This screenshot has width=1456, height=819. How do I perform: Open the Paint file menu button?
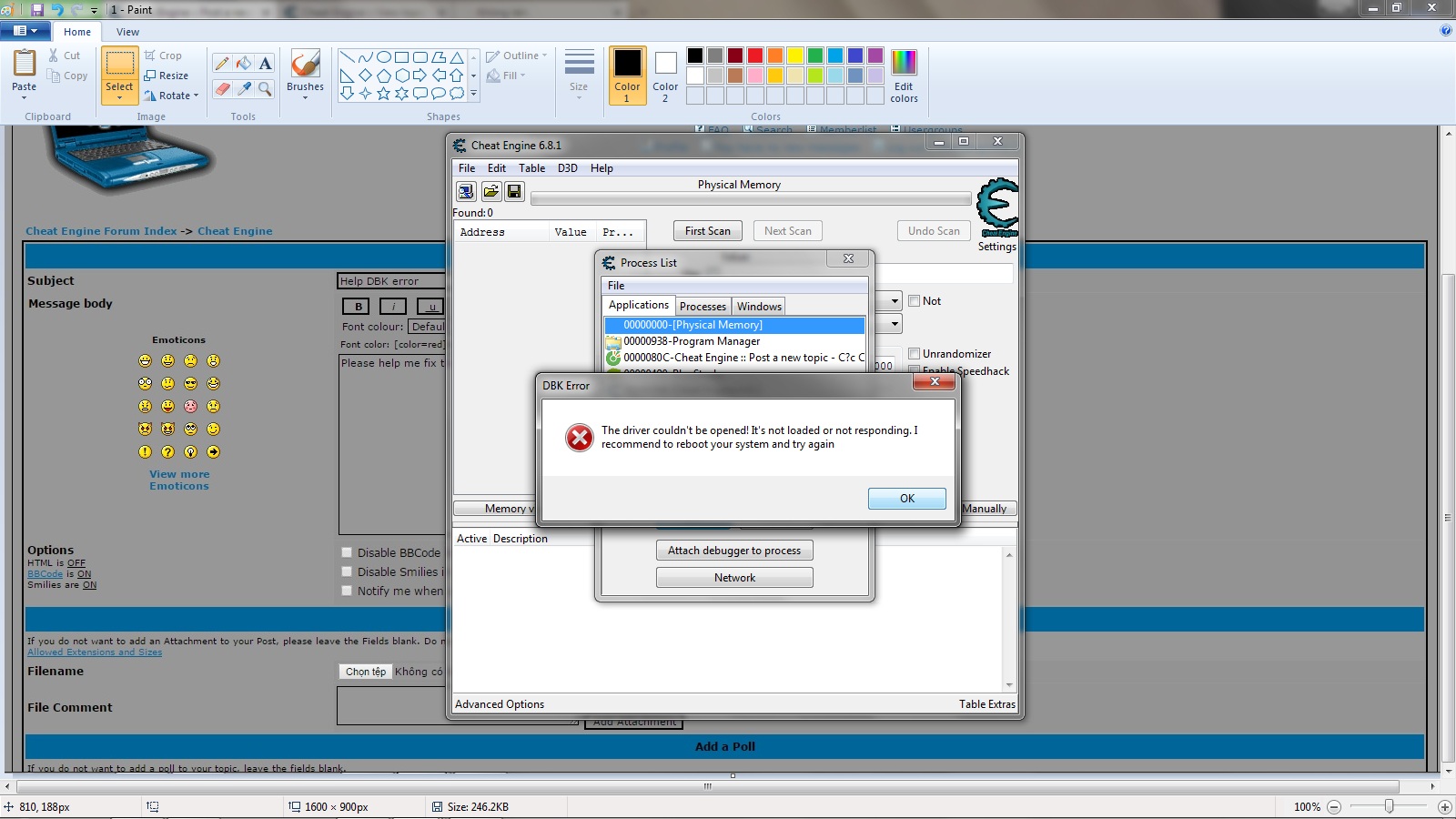(x=25, y=31)
